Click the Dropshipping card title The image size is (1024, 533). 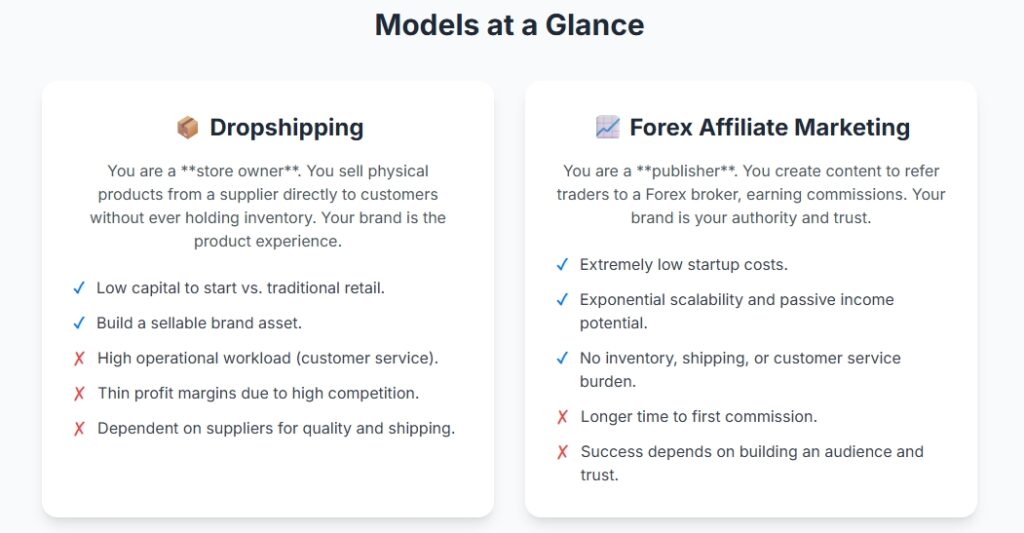tap(286, 127)
